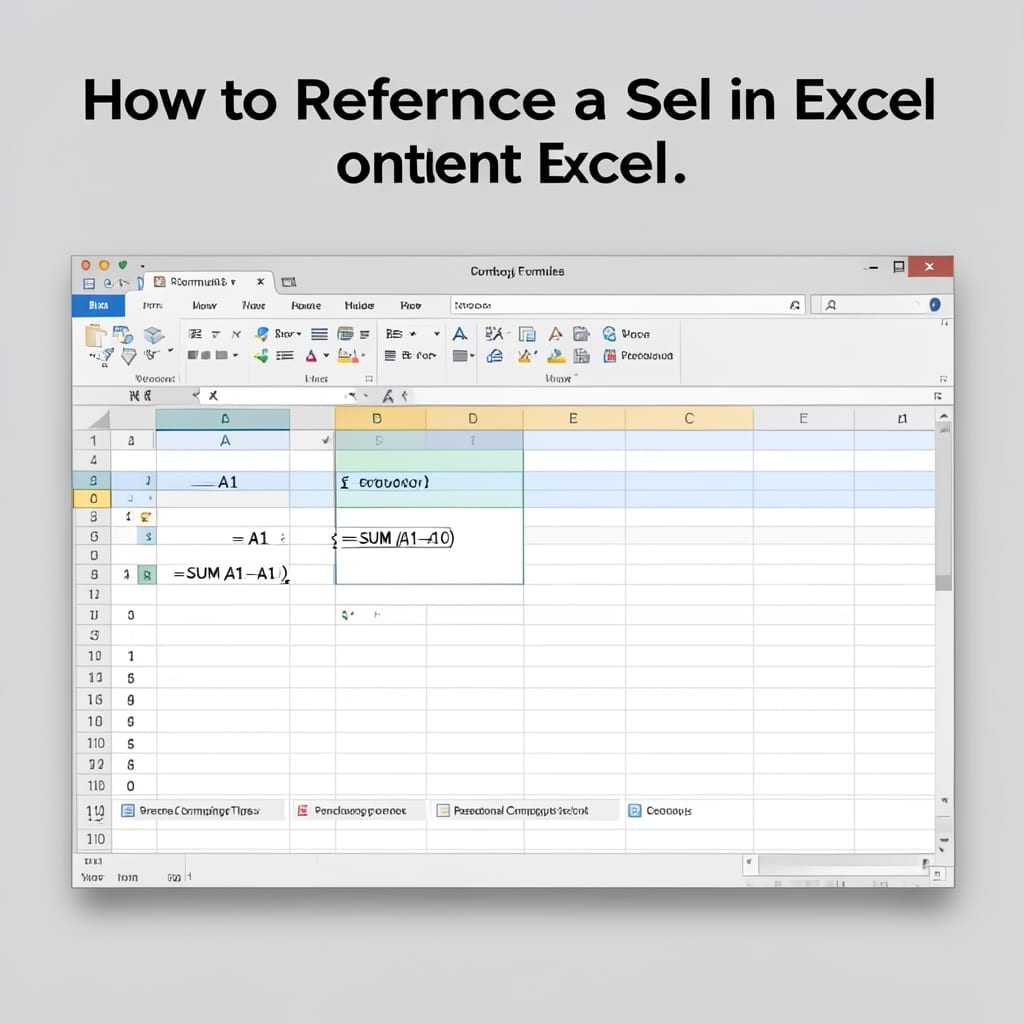Open the Sior dropdown arrow

pos(299,334)
